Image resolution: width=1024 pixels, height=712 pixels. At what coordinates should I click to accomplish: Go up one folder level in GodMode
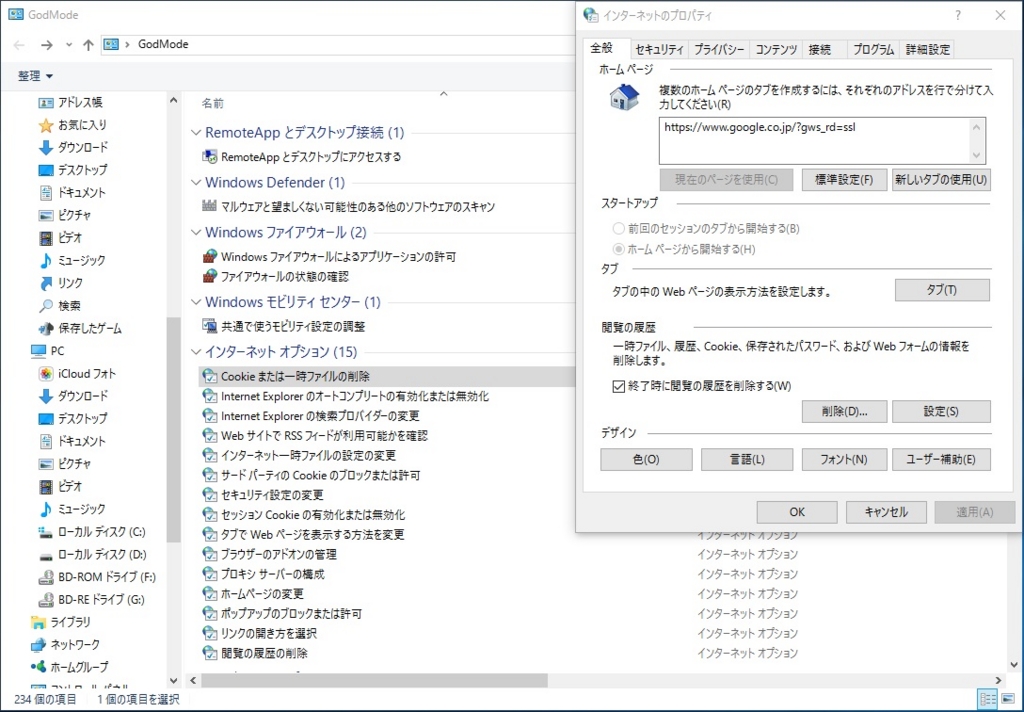click(89, 45)
